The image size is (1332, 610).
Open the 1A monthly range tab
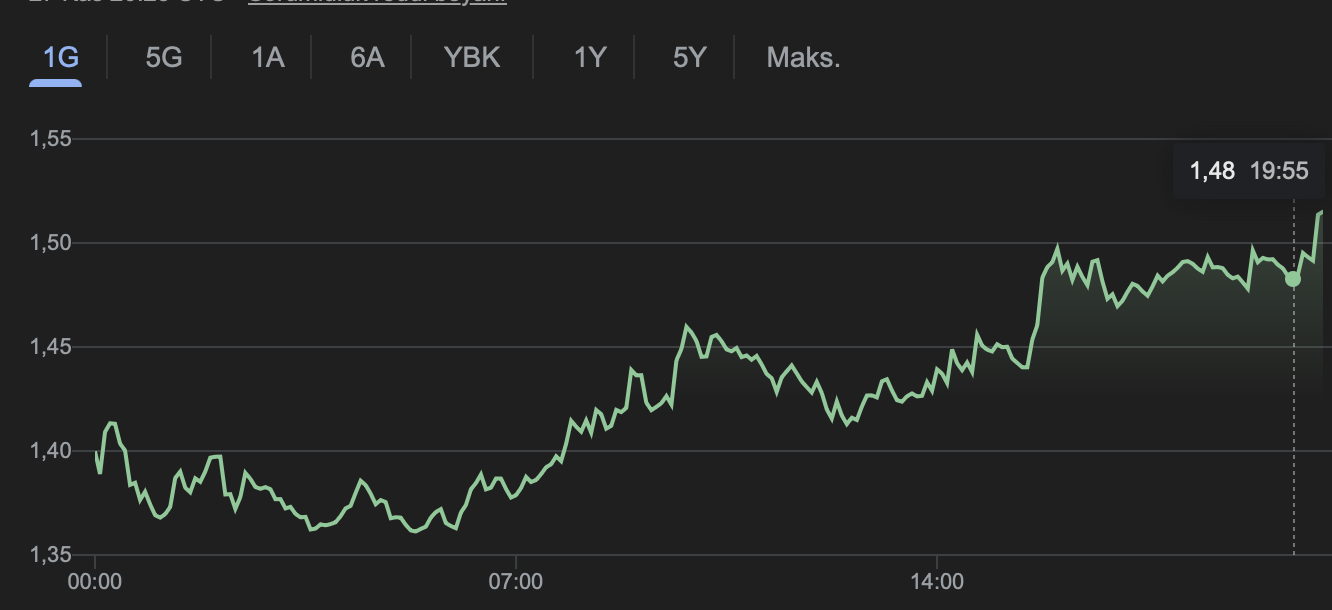coord(268,58)
